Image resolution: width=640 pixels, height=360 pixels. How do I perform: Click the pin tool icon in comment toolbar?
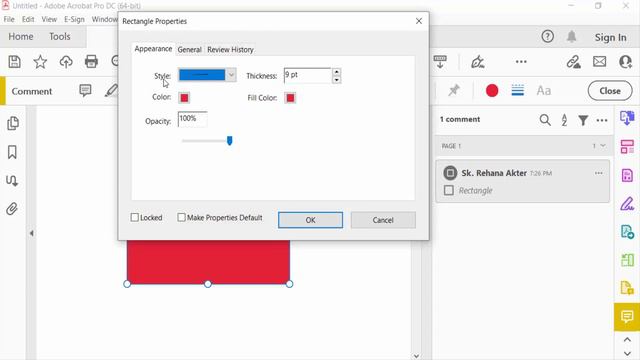coord(453,90)
